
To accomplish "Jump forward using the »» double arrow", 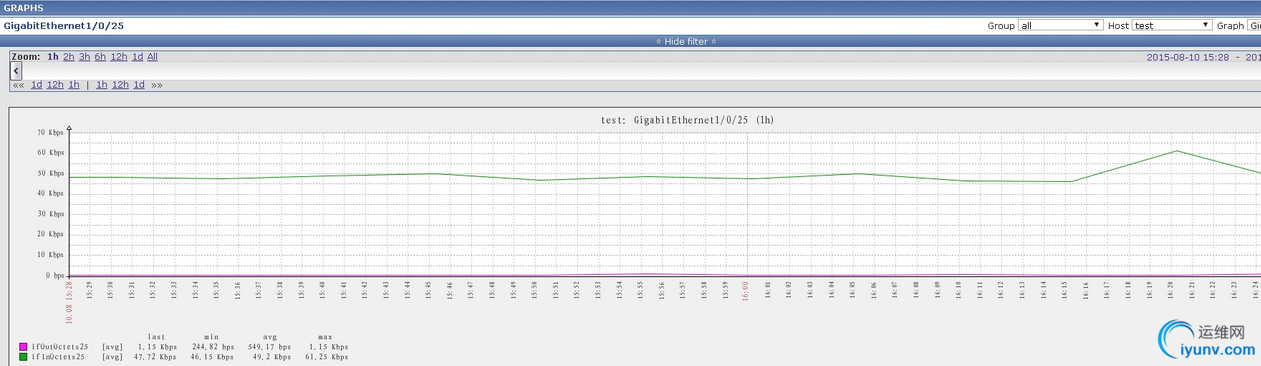I will [x=157, y=85].
